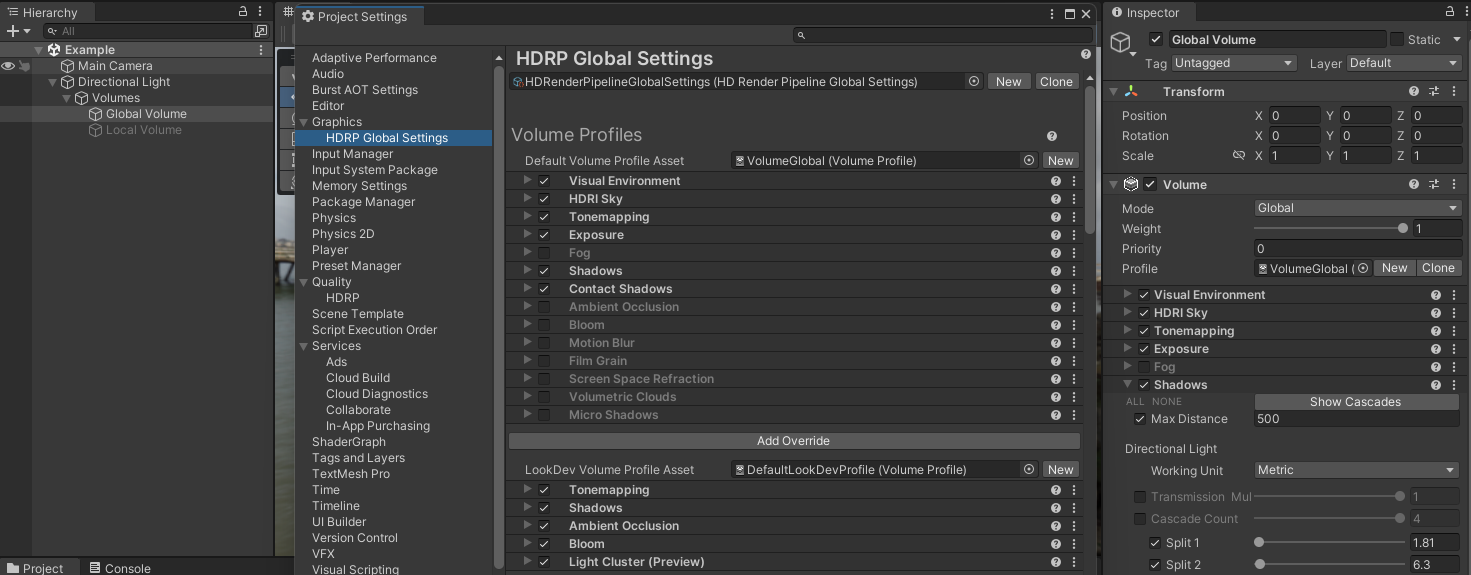The height and width of the screenshot is (575, 1471).
Task: Open help for Contact Shadows override
Action: pos(1056,289)
